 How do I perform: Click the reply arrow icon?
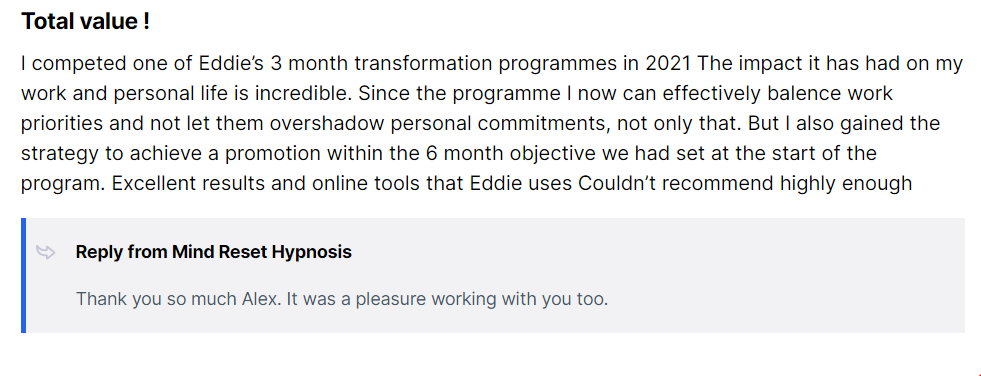[x=46, y=252]
